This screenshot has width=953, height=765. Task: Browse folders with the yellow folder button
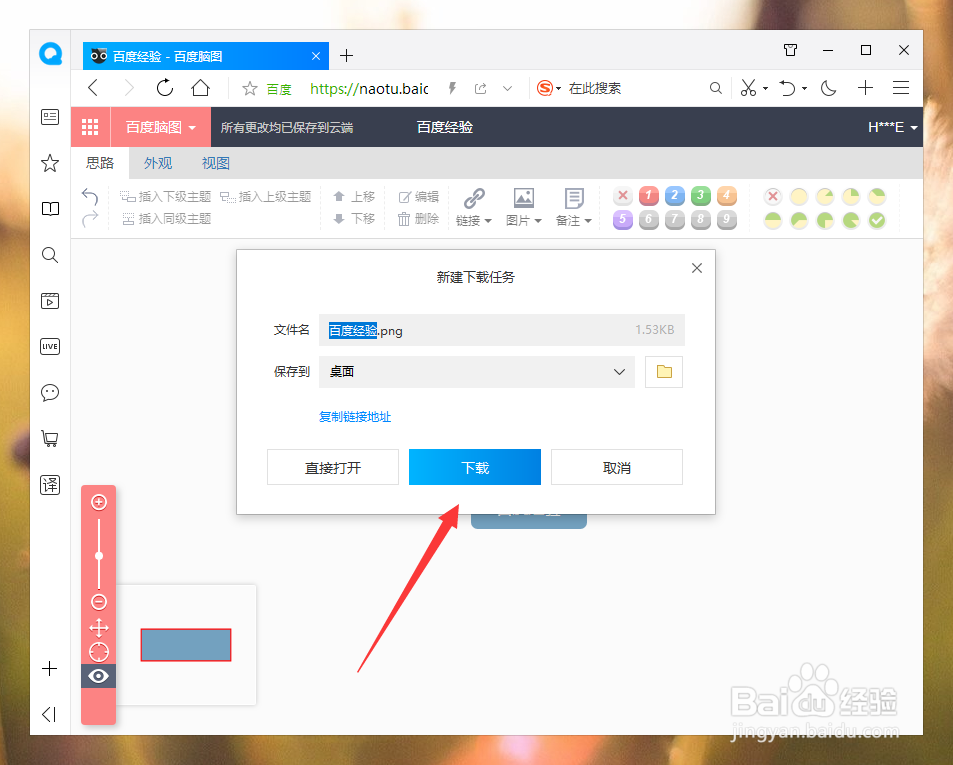click(664, 372)
